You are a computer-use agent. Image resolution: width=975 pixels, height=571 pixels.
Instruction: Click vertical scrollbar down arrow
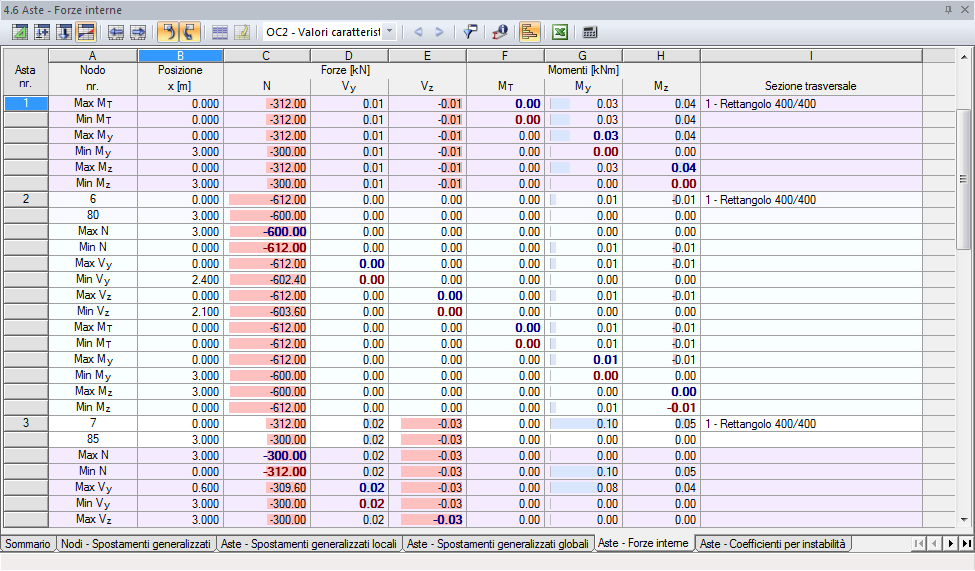point(964,520)
